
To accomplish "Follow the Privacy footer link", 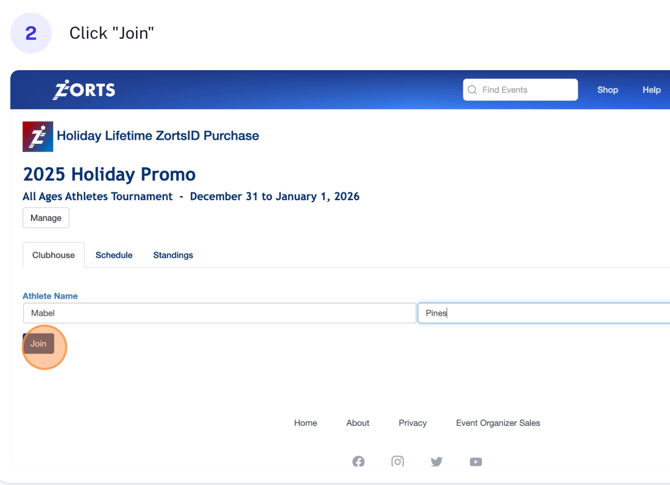I will click(412, 423).
